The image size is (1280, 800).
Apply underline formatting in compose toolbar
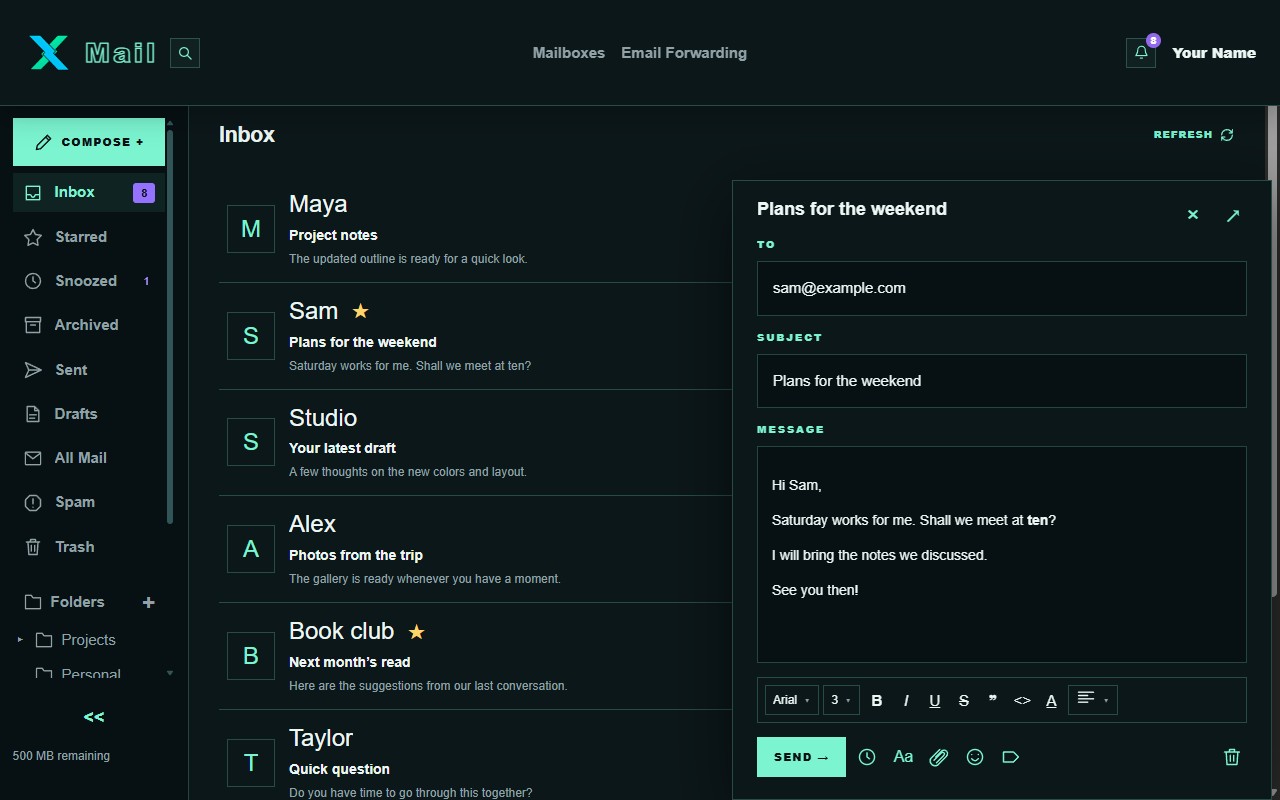coord(935,700)
